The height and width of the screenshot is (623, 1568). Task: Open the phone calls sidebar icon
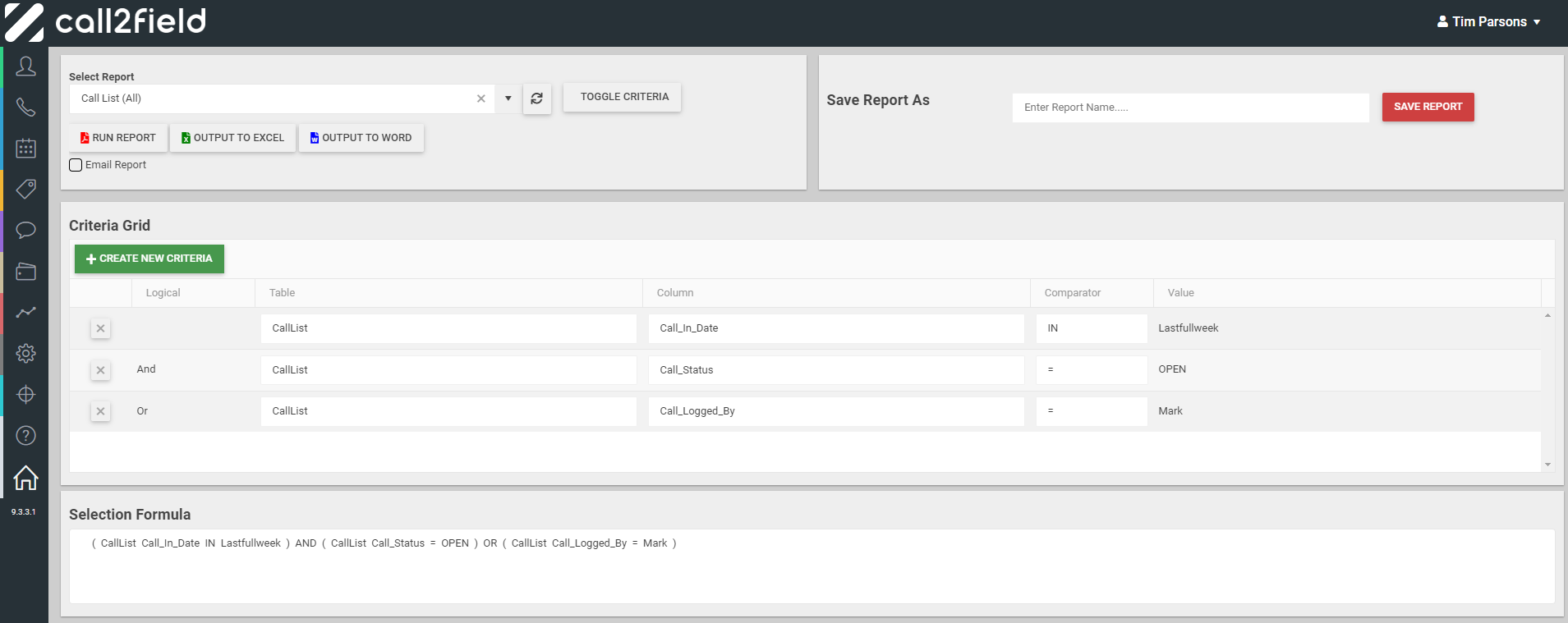(25, 108)
